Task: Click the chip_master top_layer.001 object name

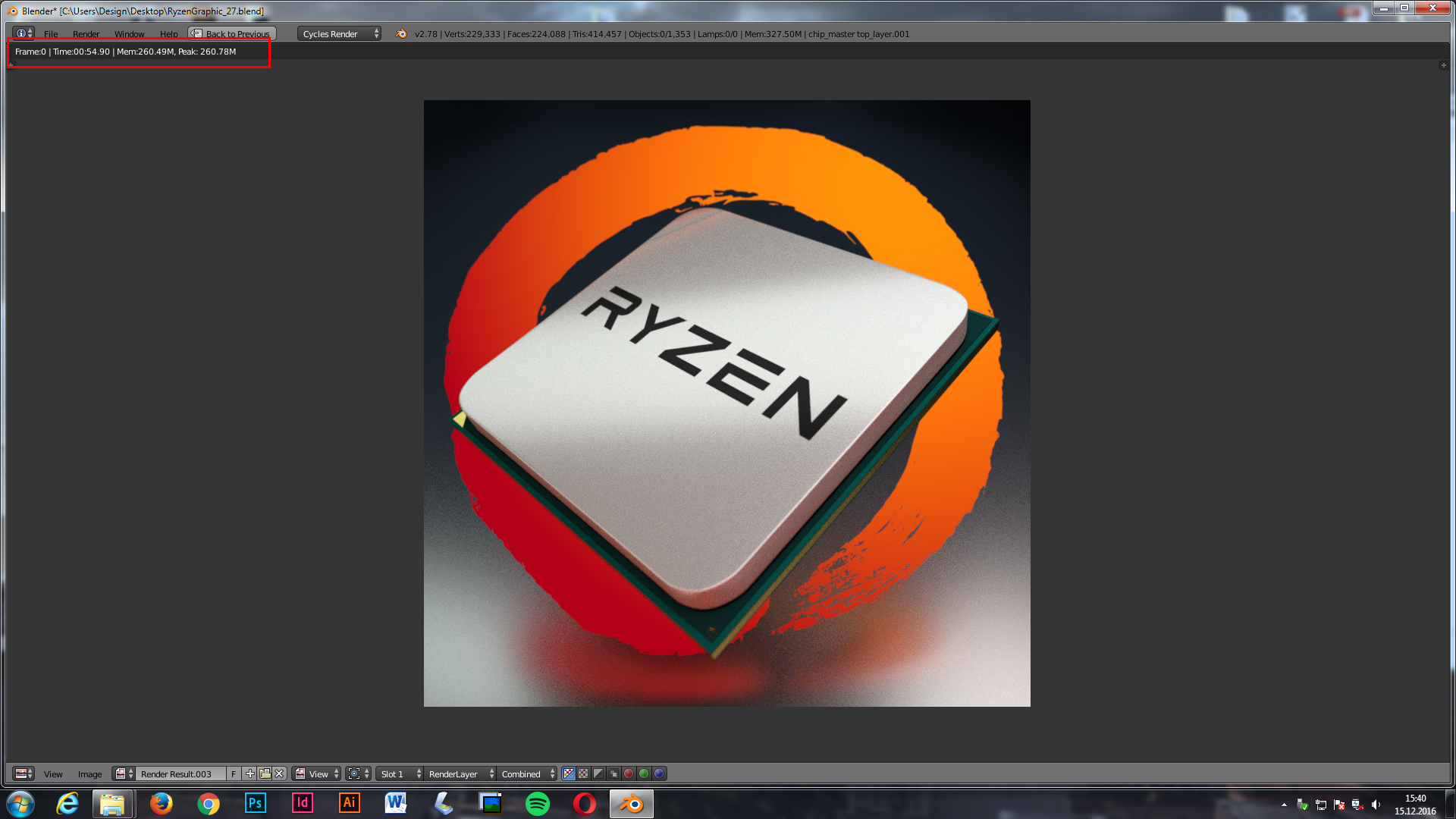Action: 858,34
